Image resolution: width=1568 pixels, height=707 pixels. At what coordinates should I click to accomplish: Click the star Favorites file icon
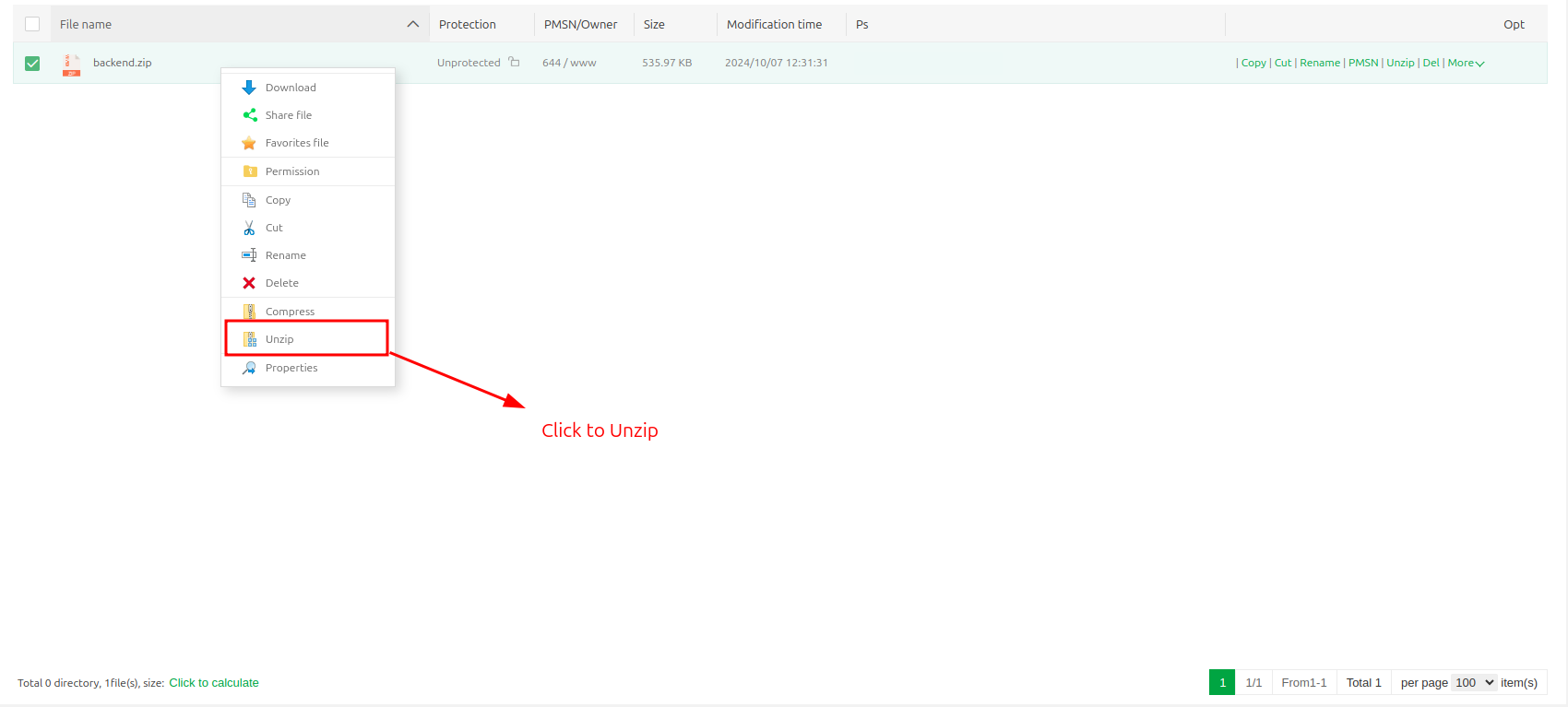pyautogui.click(x=249, y=143)
